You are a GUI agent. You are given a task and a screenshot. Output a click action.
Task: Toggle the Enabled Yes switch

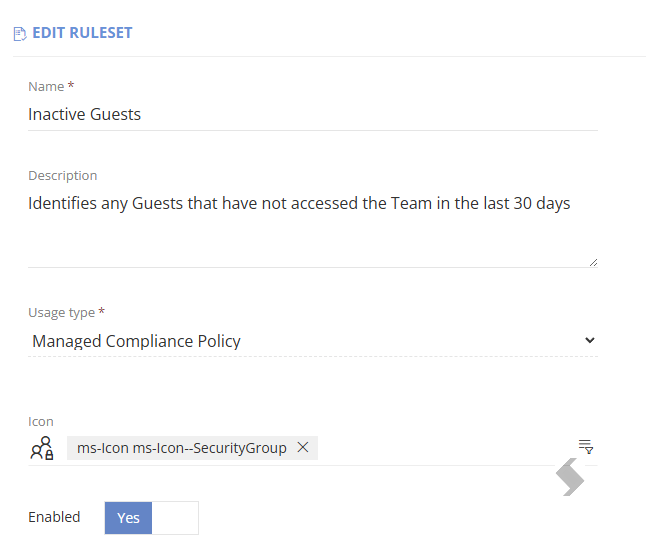[x=128, y=518]
